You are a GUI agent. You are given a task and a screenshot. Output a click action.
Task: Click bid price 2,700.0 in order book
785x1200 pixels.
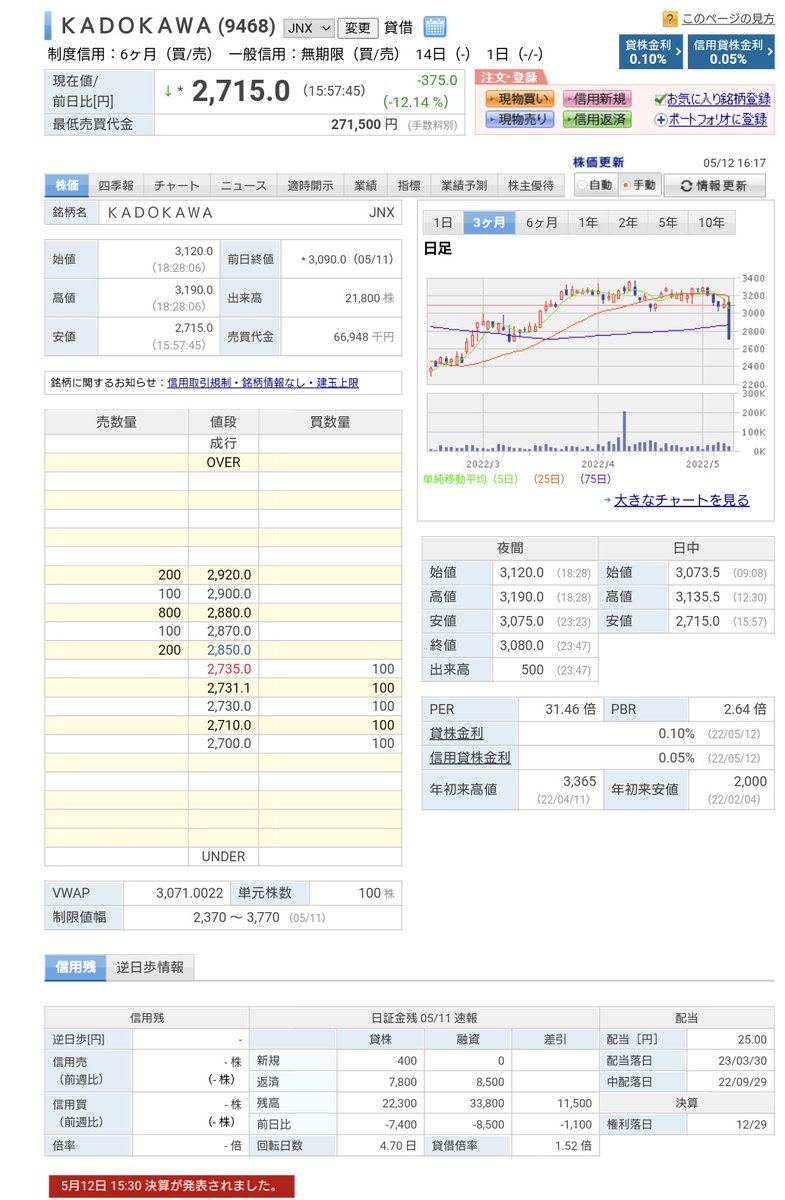coord(229,744)
